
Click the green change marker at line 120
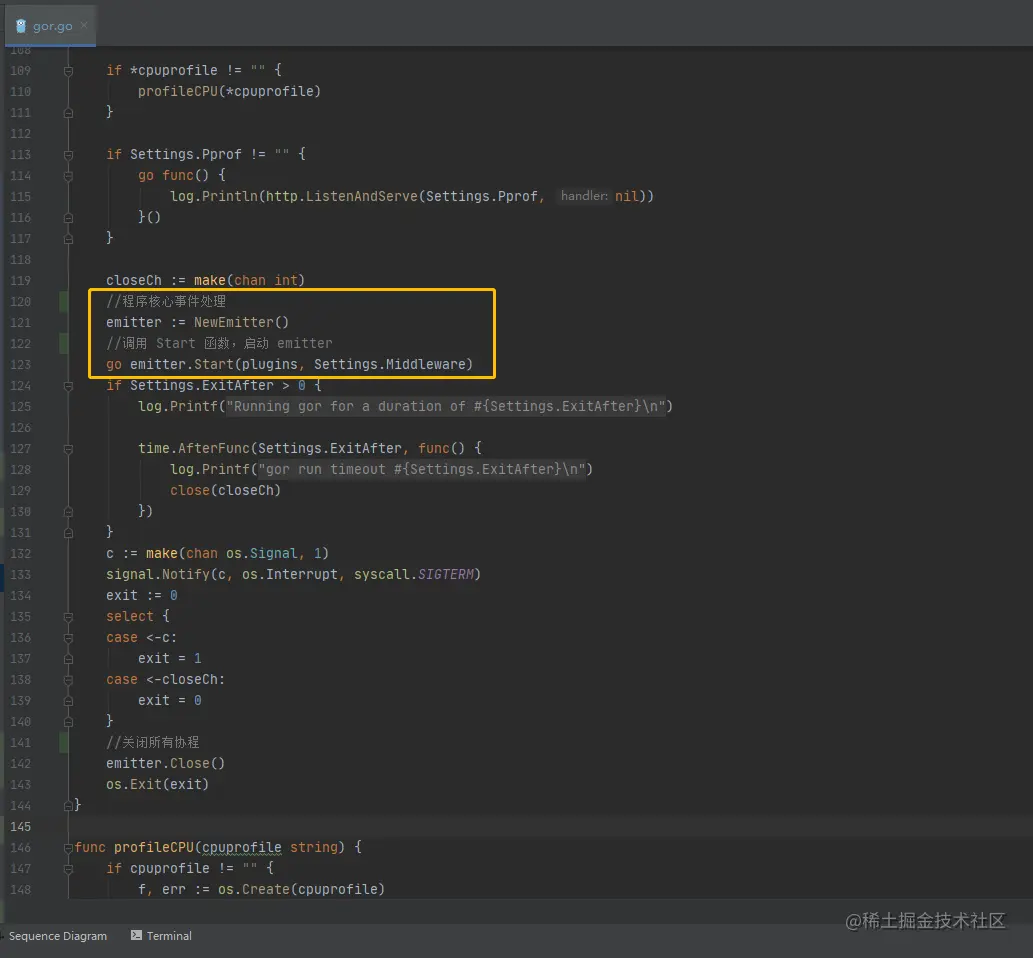click(64, 301)
